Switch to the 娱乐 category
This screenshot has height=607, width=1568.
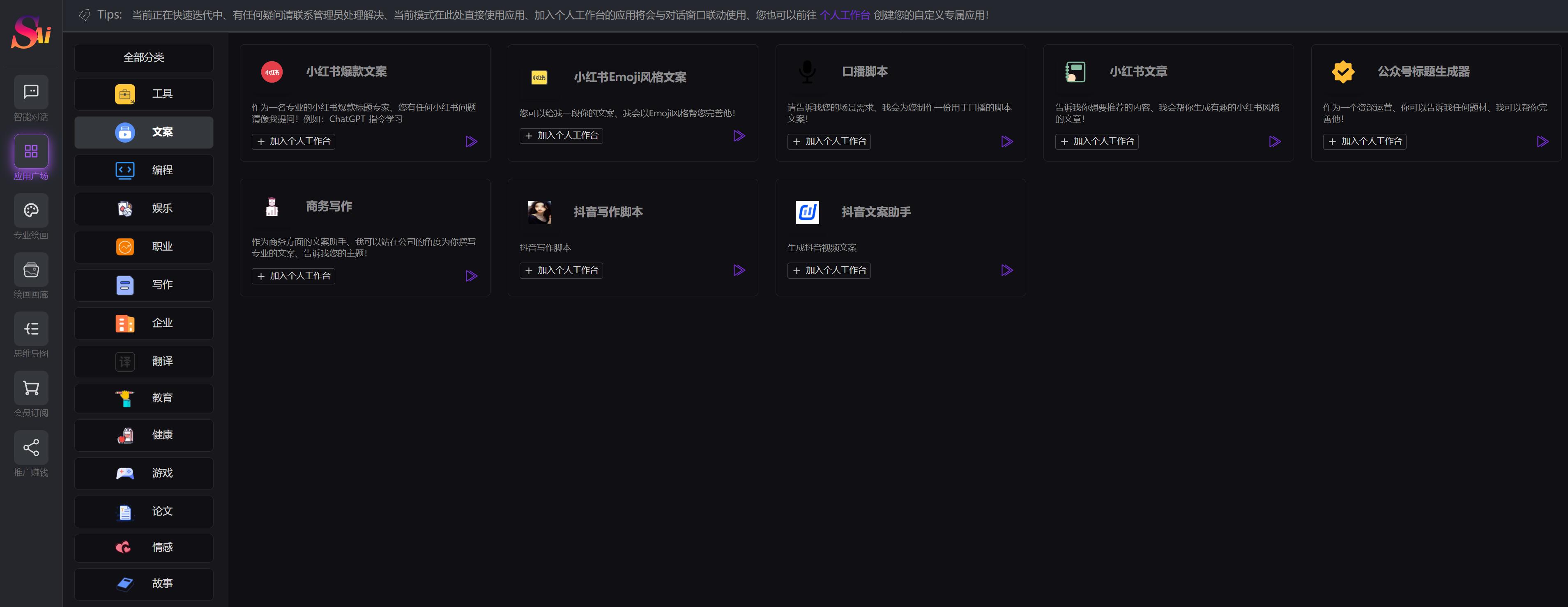(144, 209)
